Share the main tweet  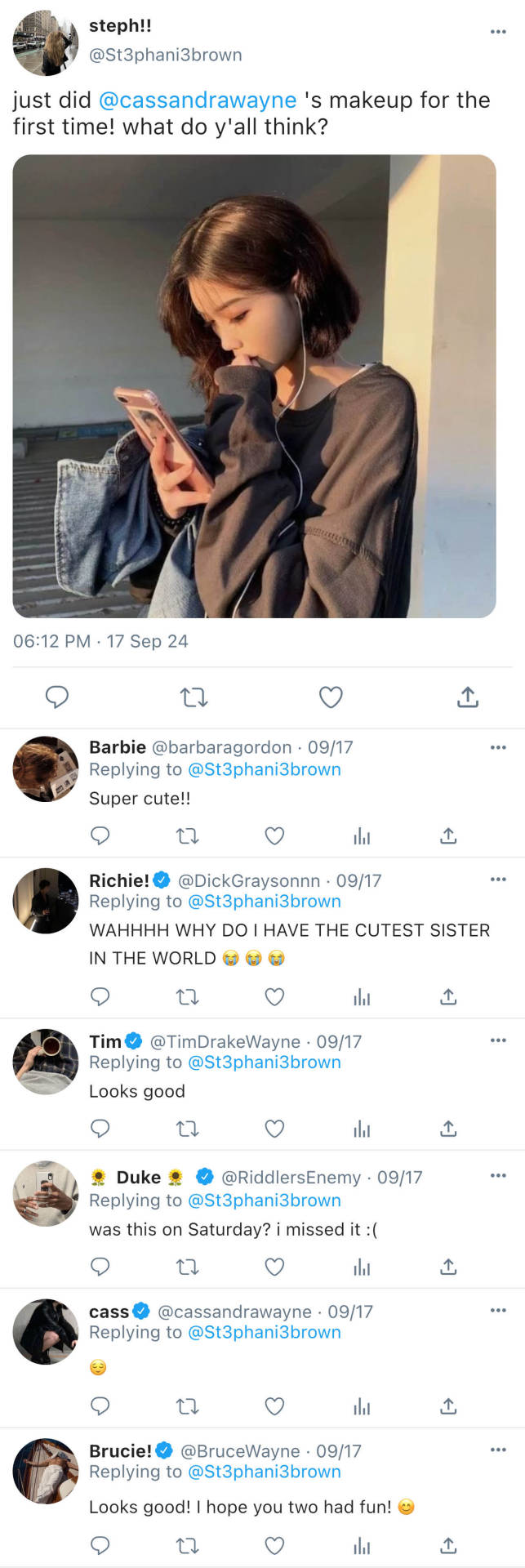(x=467, y=697)
